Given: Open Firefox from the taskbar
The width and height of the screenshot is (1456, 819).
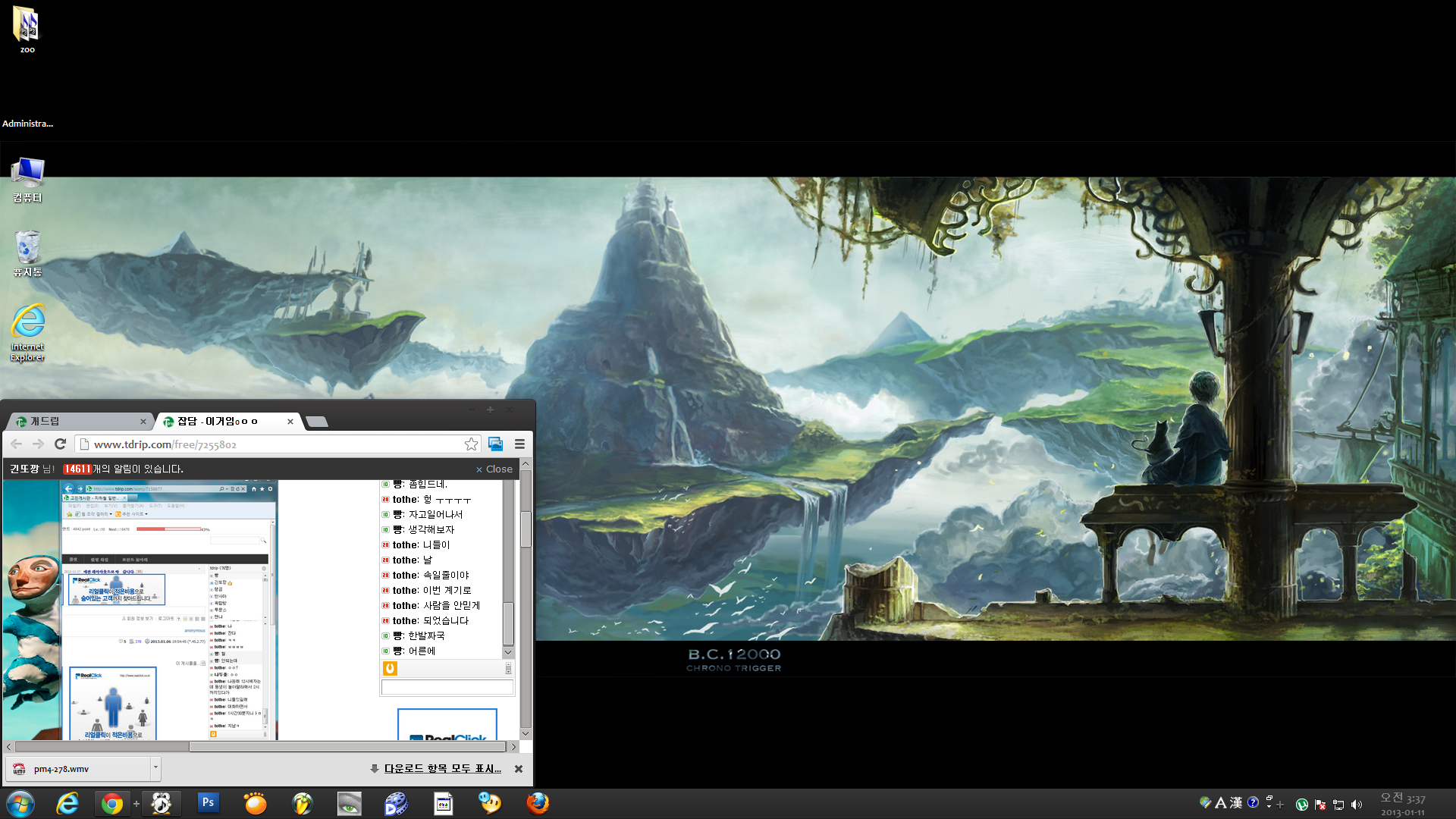Looking at the screenshot, I should 538,803.
